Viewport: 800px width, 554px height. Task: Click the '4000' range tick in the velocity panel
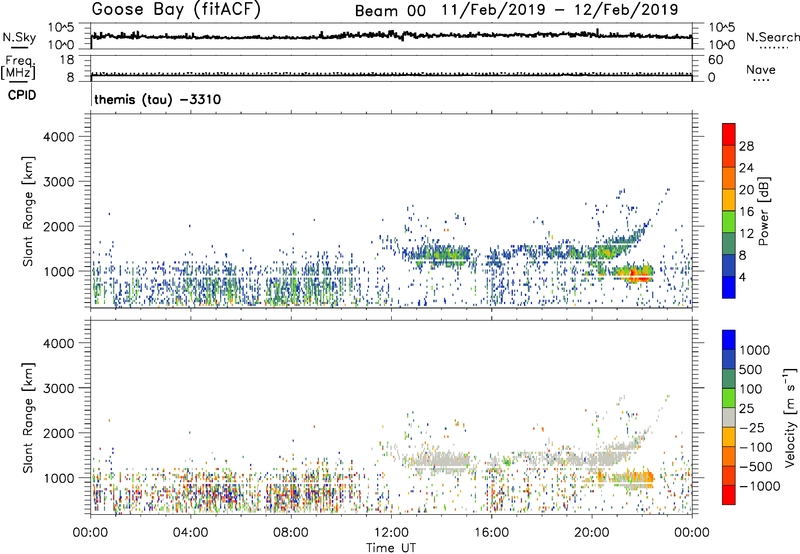(59, 343)
